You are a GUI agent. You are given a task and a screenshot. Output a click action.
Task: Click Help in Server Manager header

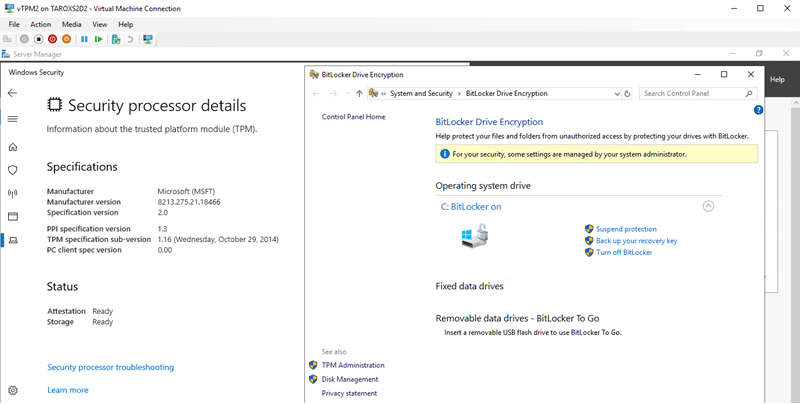tap(777, 80)
